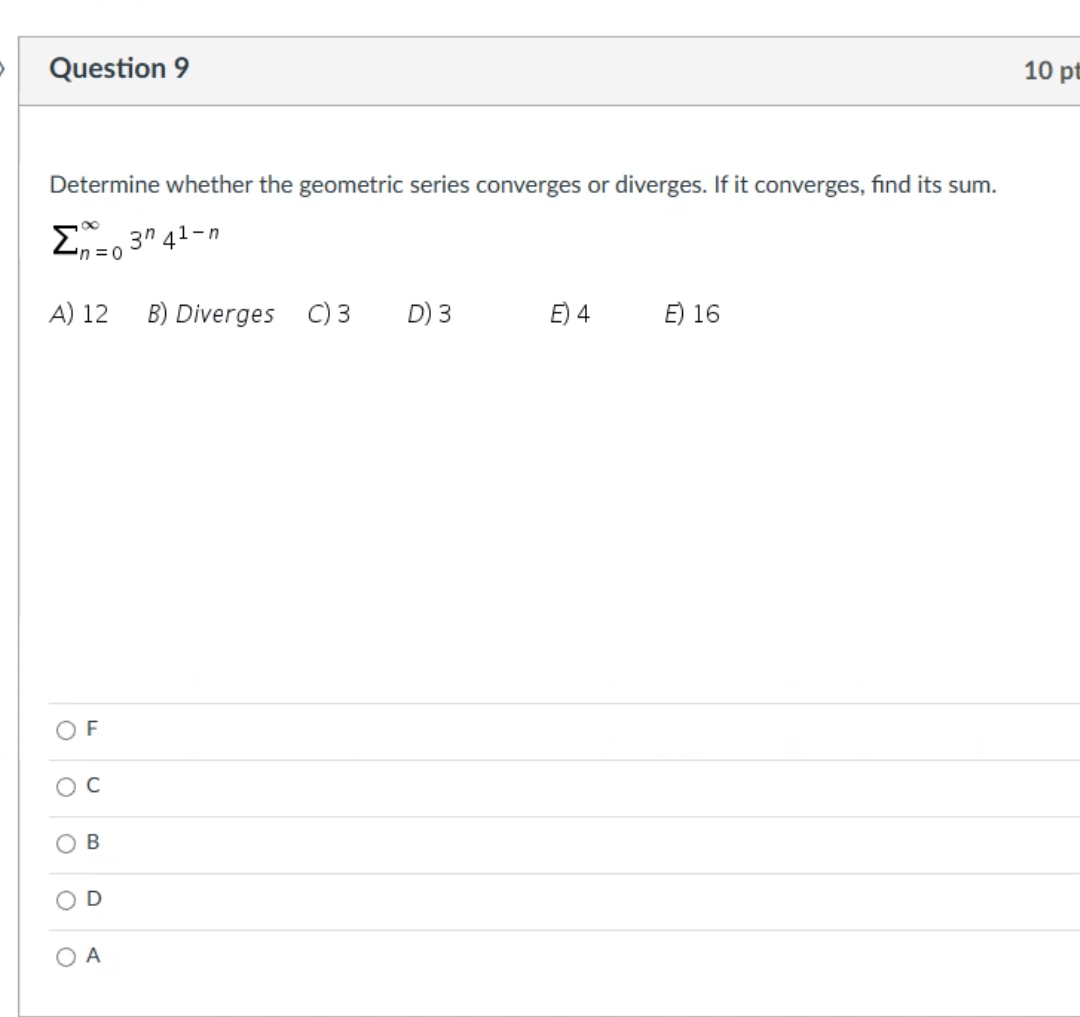The height and width of the screenshot is (1017, 1080).
Task: Click the summation series formula
Action: tap(135, 241)
